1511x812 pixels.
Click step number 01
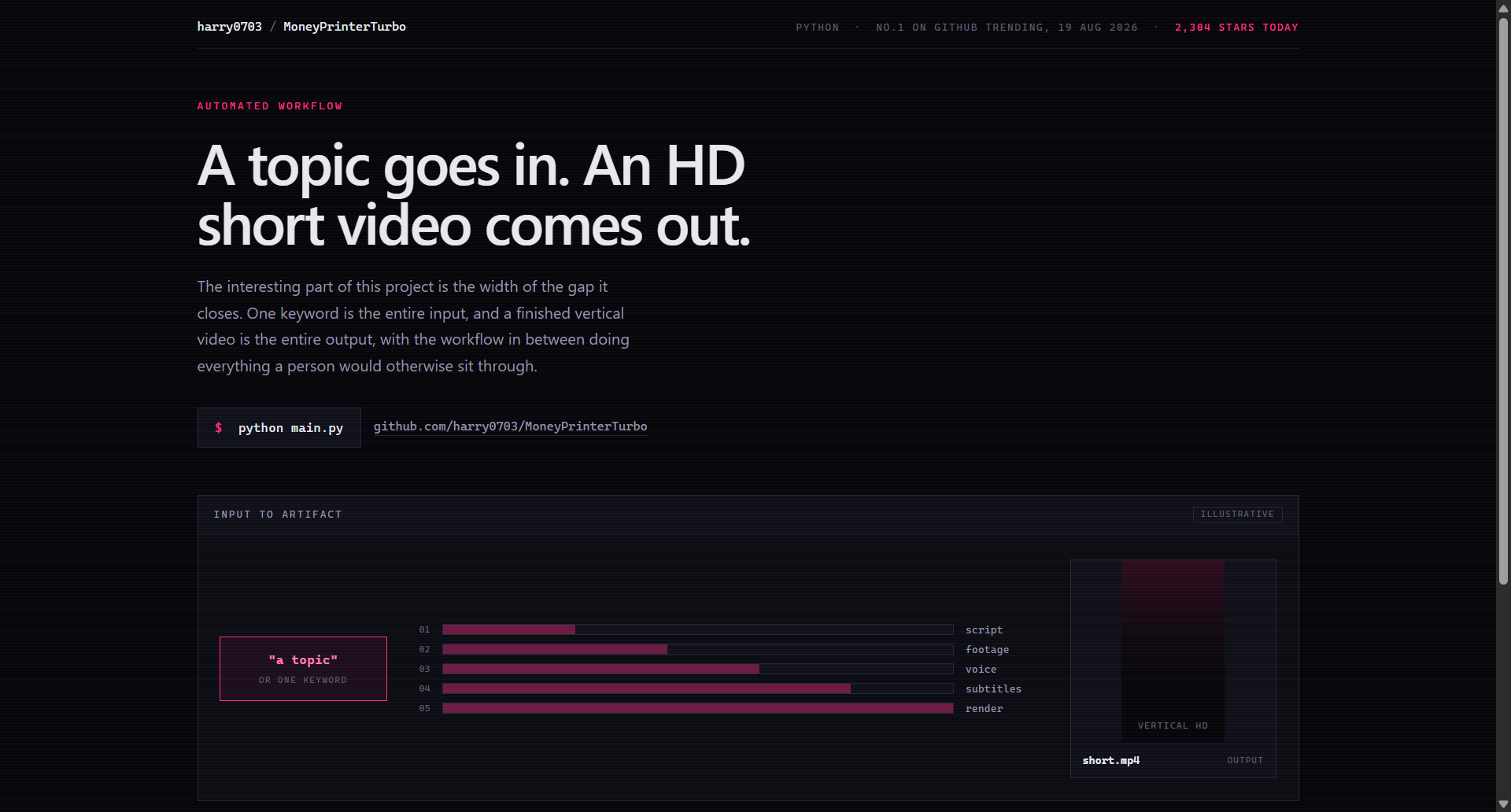pyautogui.click(x=424, y=629)
